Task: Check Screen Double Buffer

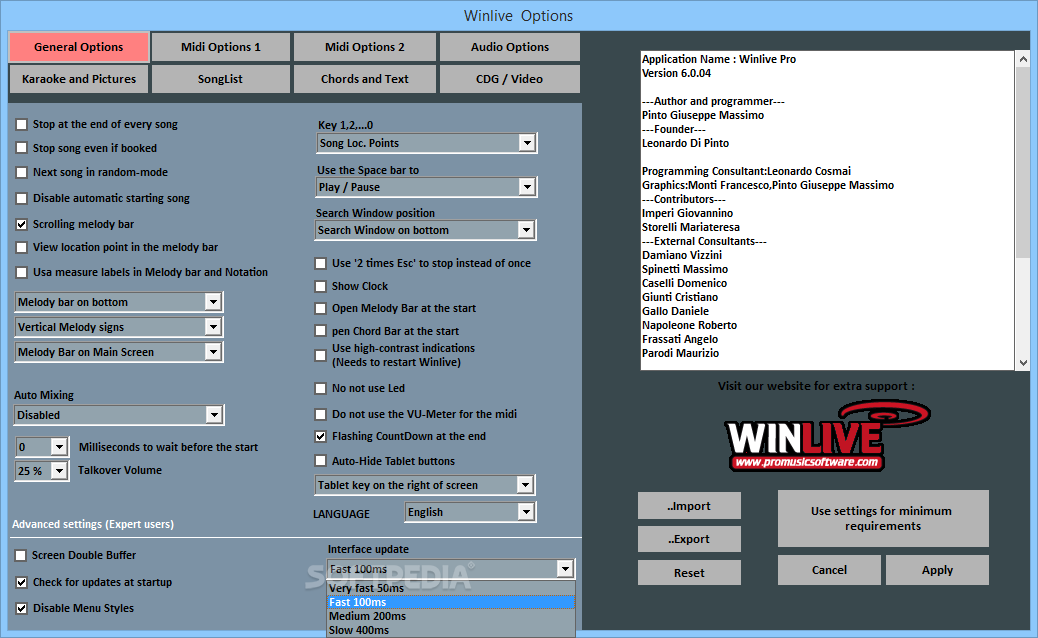Action: 21,555
